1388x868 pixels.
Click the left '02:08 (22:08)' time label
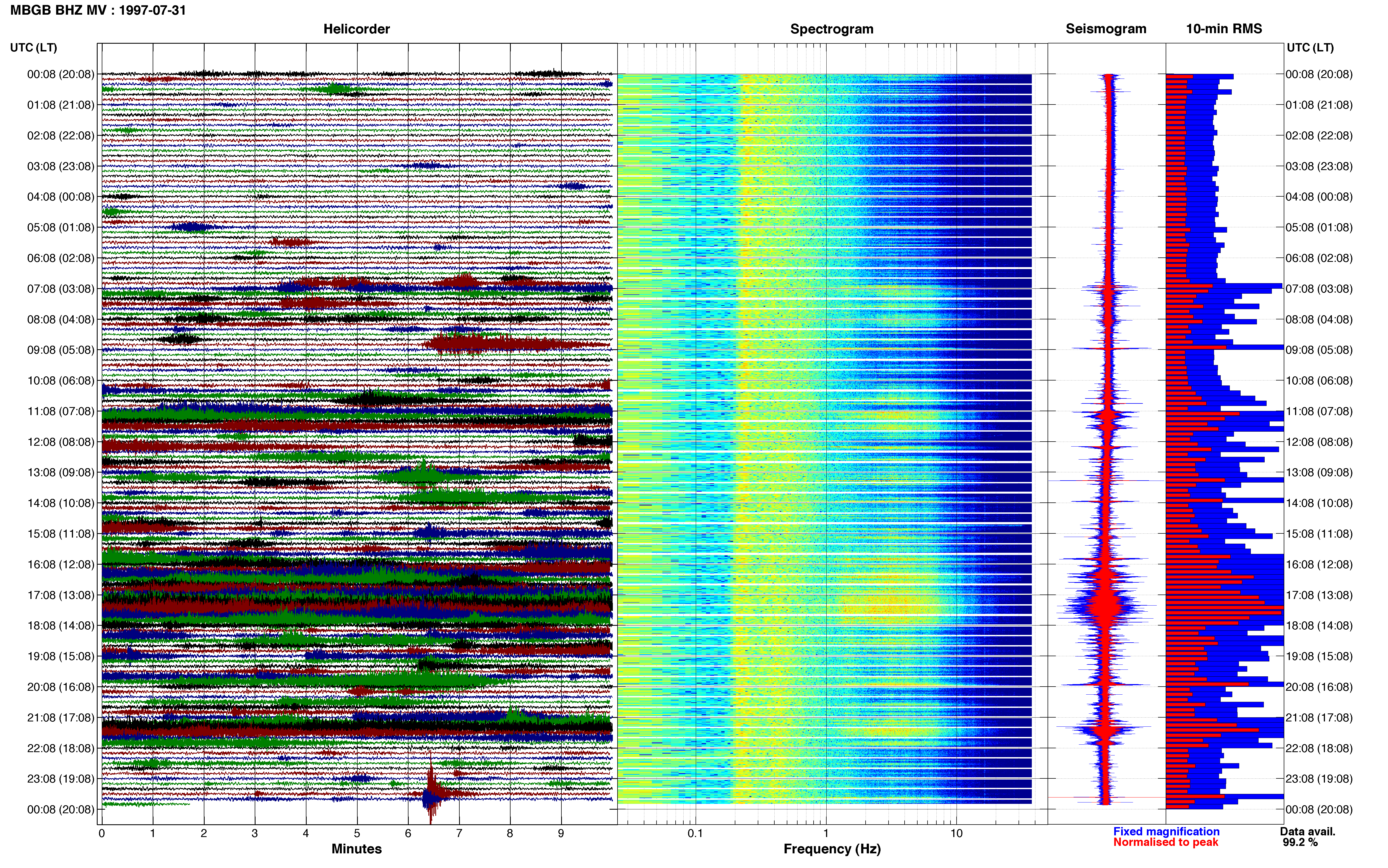61,135
